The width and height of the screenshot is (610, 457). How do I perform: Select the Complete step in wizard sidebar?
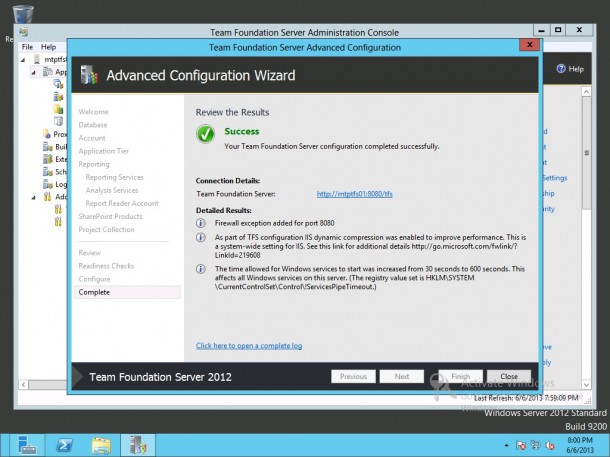127,292
